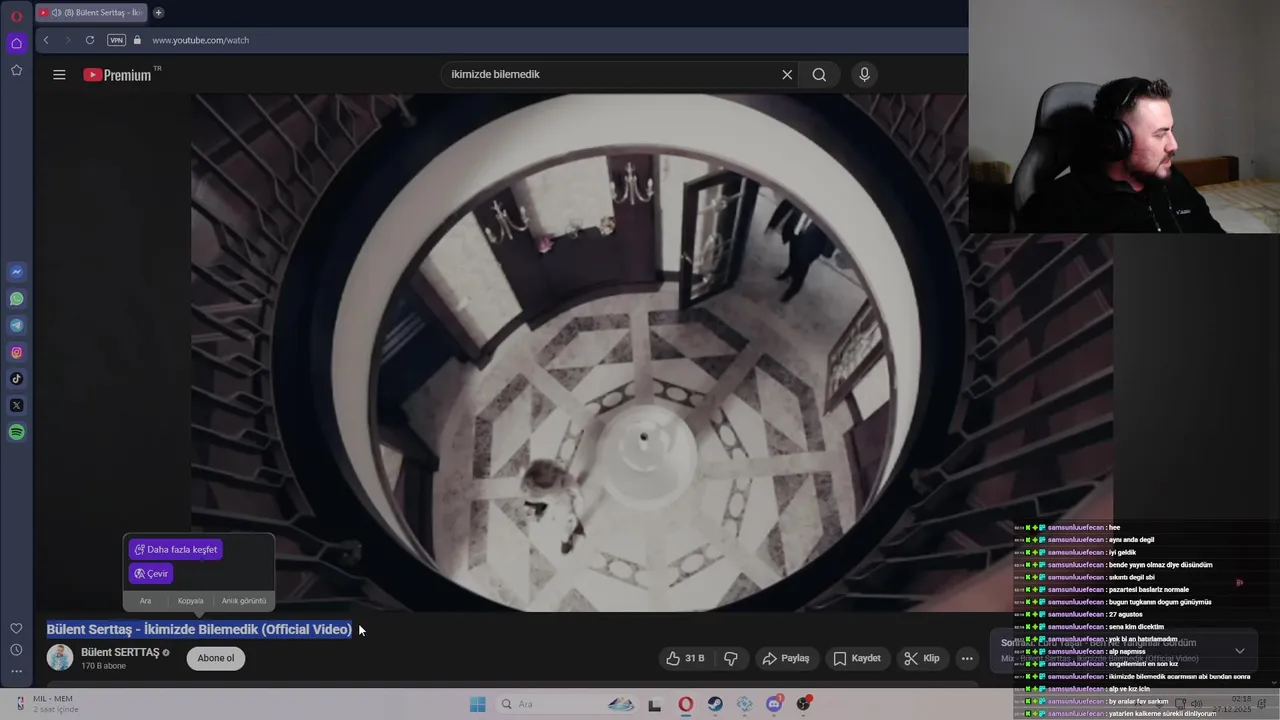Create a clip with Klip
Viewport: 1280px width, 720px height.
tap(921, 658)
